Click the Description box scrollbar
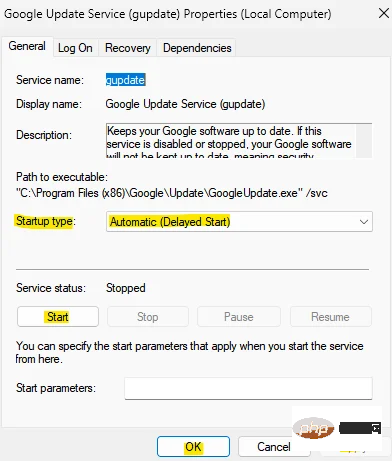392x461 pixels. (363, 140)
